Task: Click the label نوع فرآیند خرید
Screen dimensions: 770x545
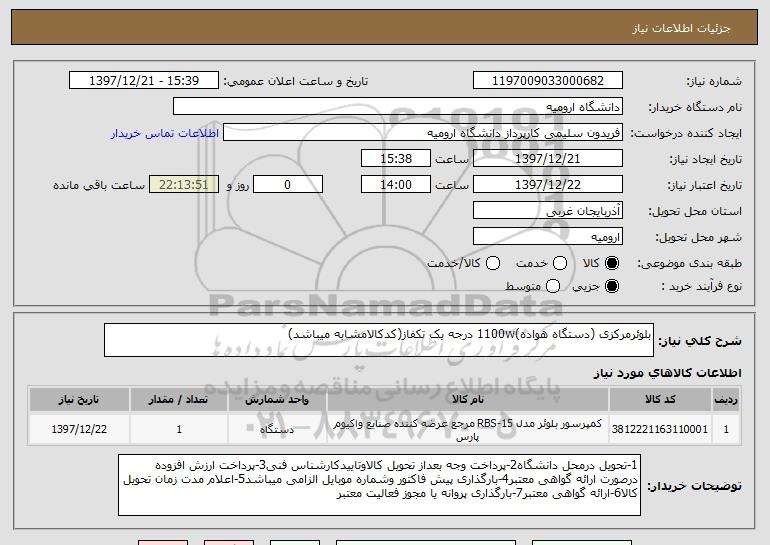Action: tap(702, 286)
